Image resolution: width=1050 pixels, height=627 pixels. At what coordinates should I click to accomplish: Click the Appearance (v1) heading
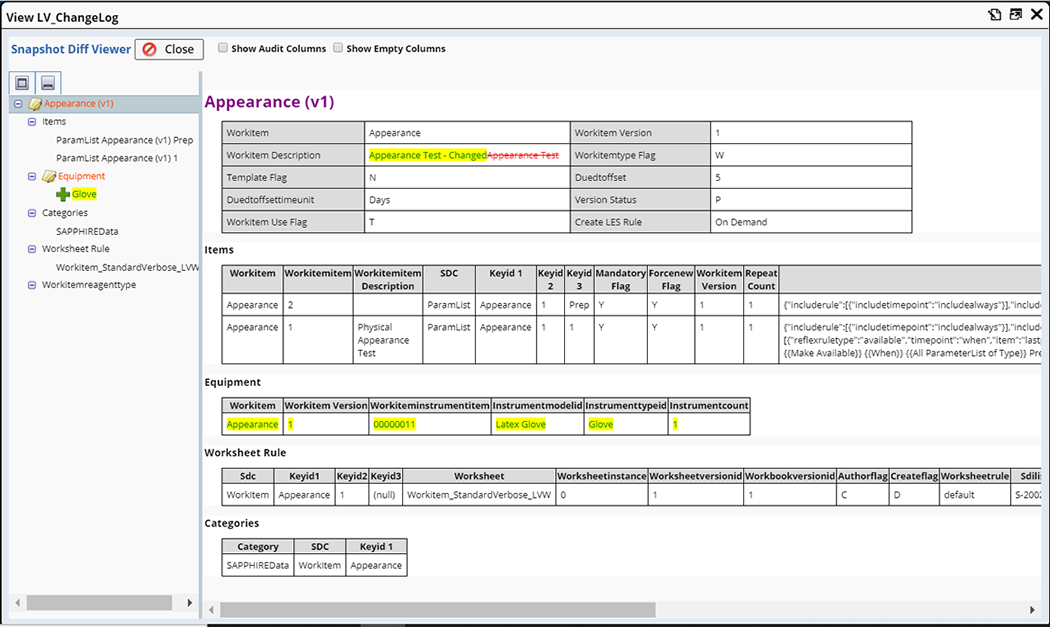click(x=269, y=102)
